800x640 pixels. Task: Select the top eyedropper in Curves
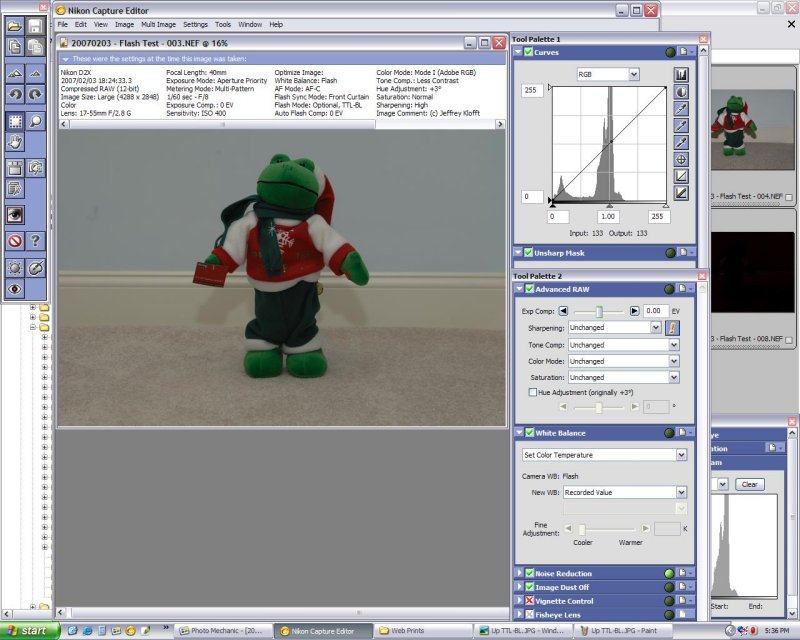pos(681,109)
